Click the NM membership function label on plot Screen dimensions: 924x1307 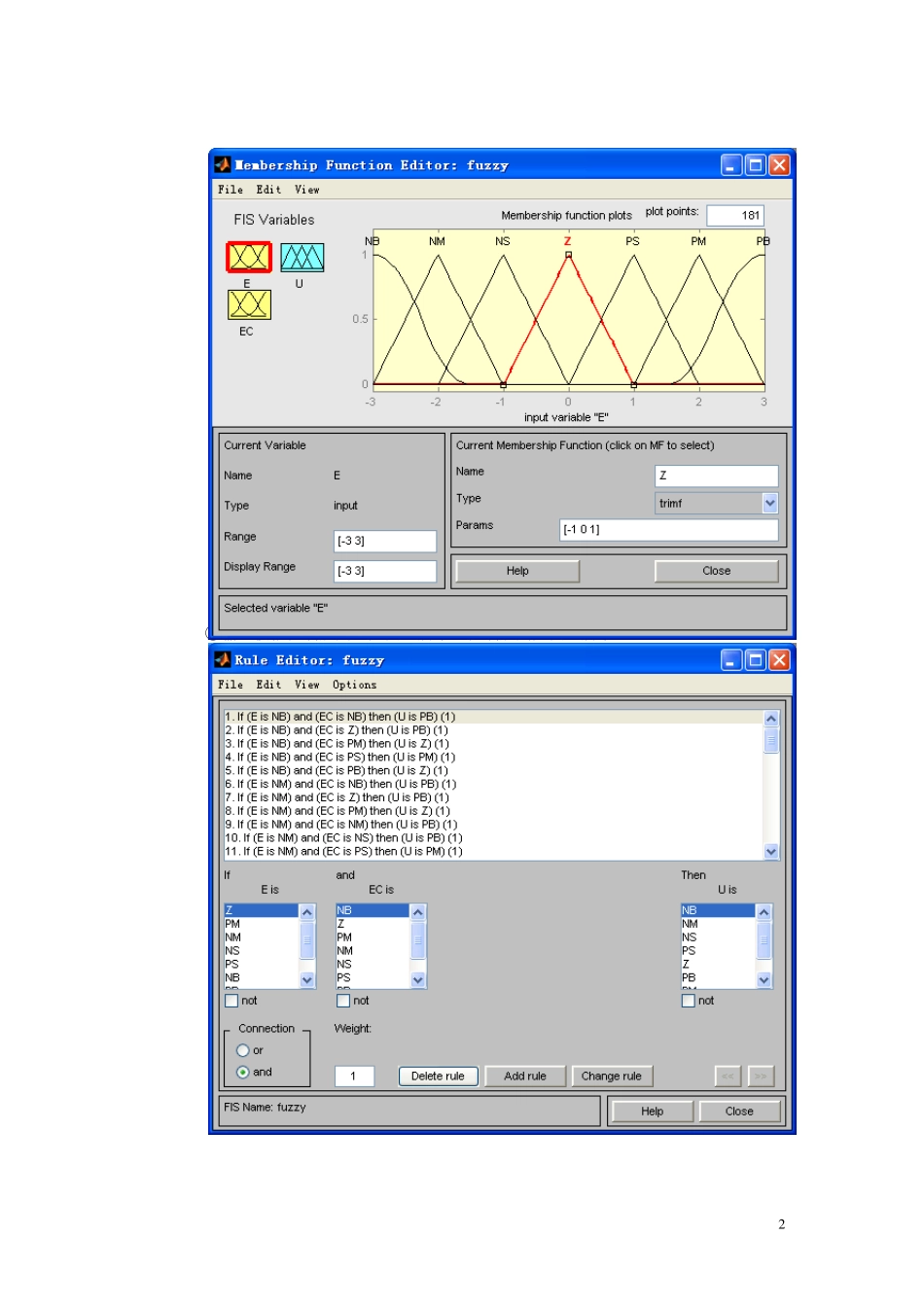click(x=438, y=241)
